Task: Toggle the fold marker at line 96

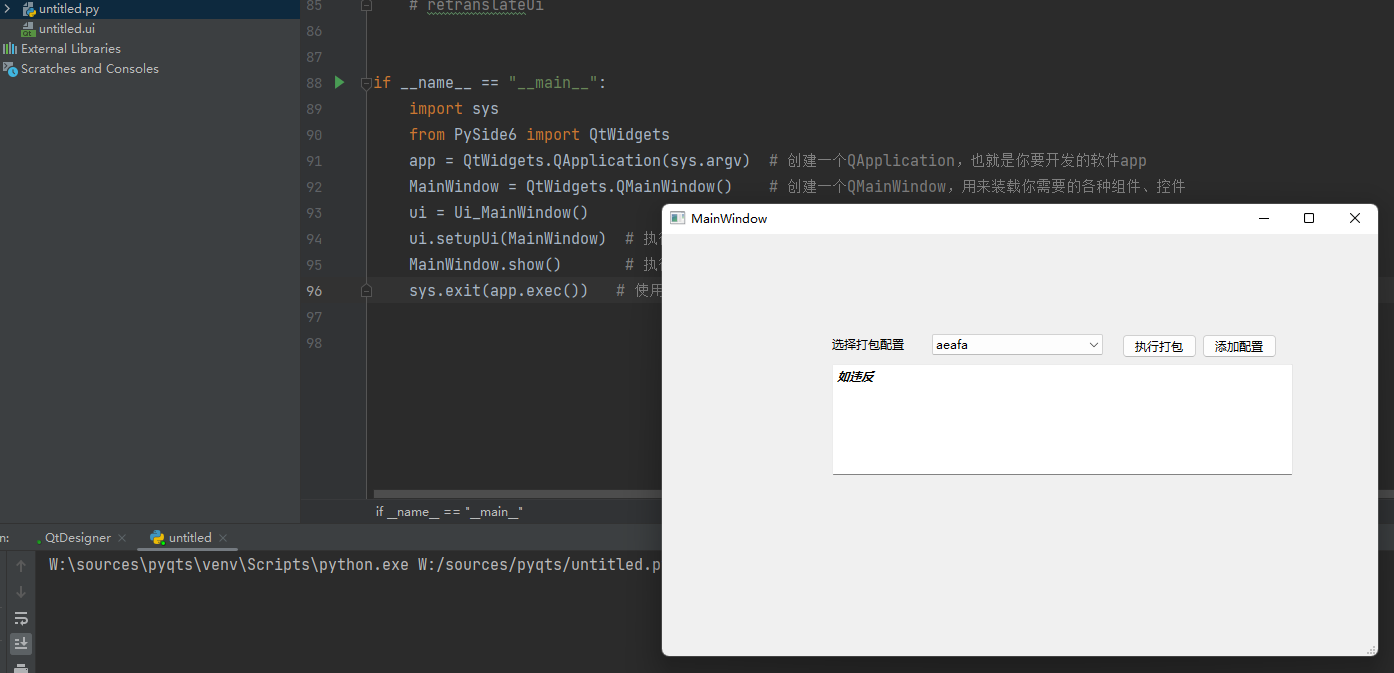Action: (x=365, y=290)
